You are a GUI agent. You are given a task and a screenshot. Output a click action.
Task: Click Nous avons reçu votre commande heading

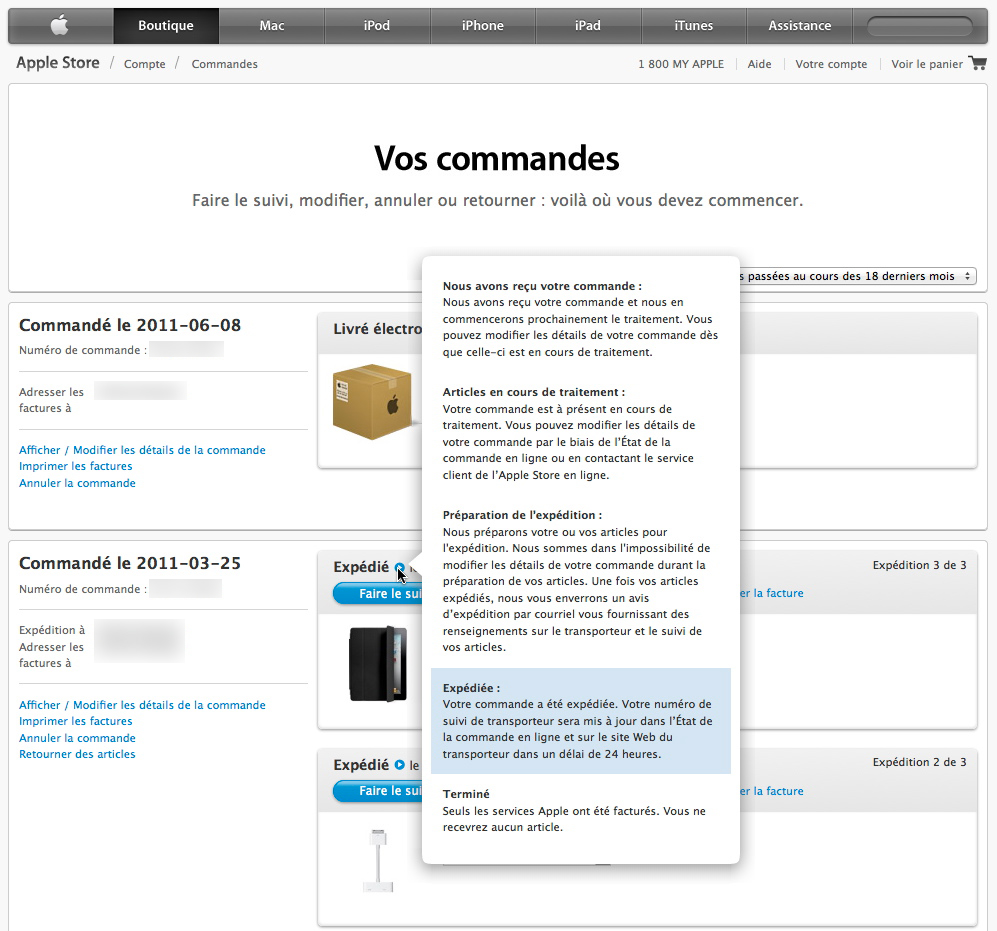[542, 286]
